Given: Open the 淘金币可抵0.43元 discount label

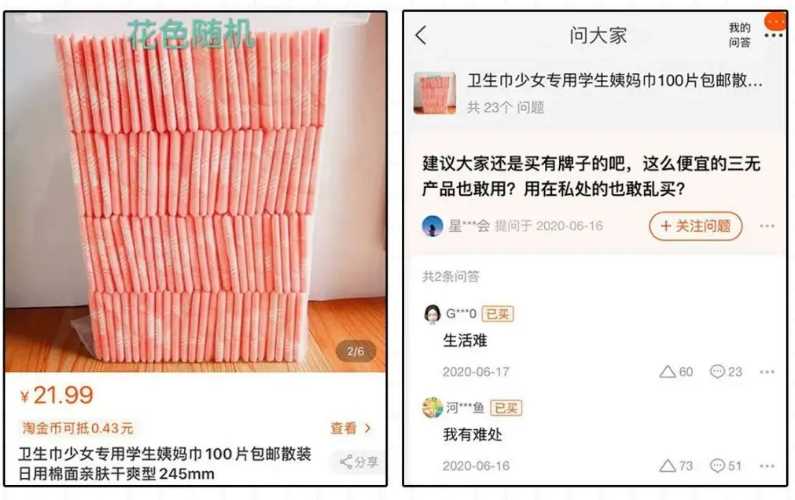Looking at the screenshot, I should click(x=78, y=428).
